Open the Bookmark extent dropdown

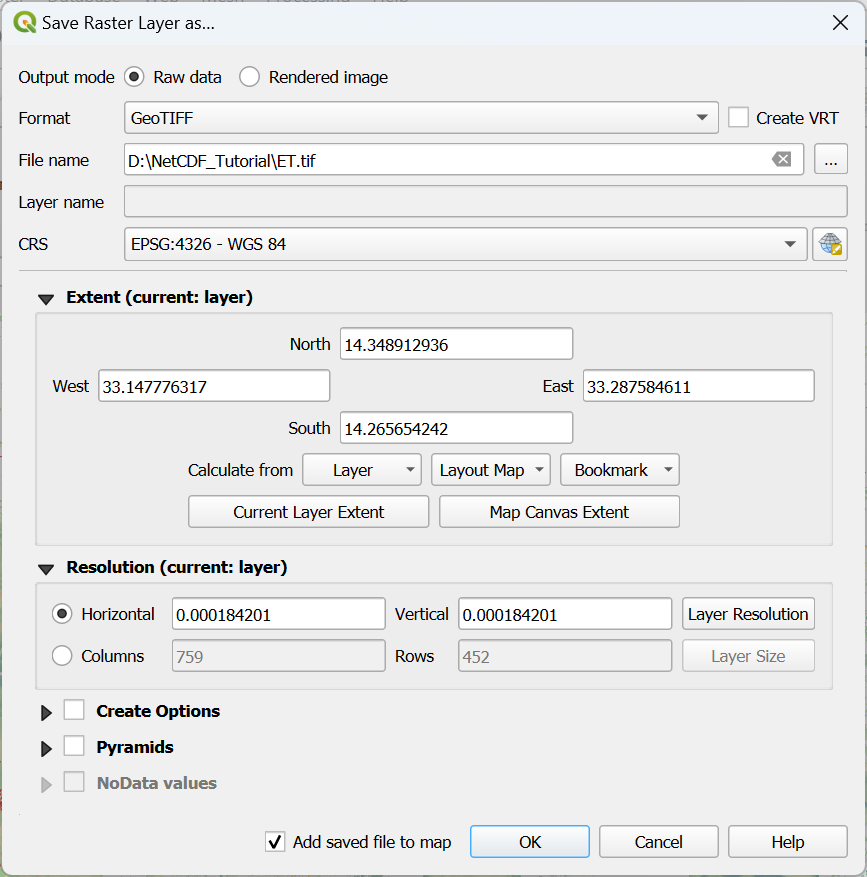click(x=620, y=470)
